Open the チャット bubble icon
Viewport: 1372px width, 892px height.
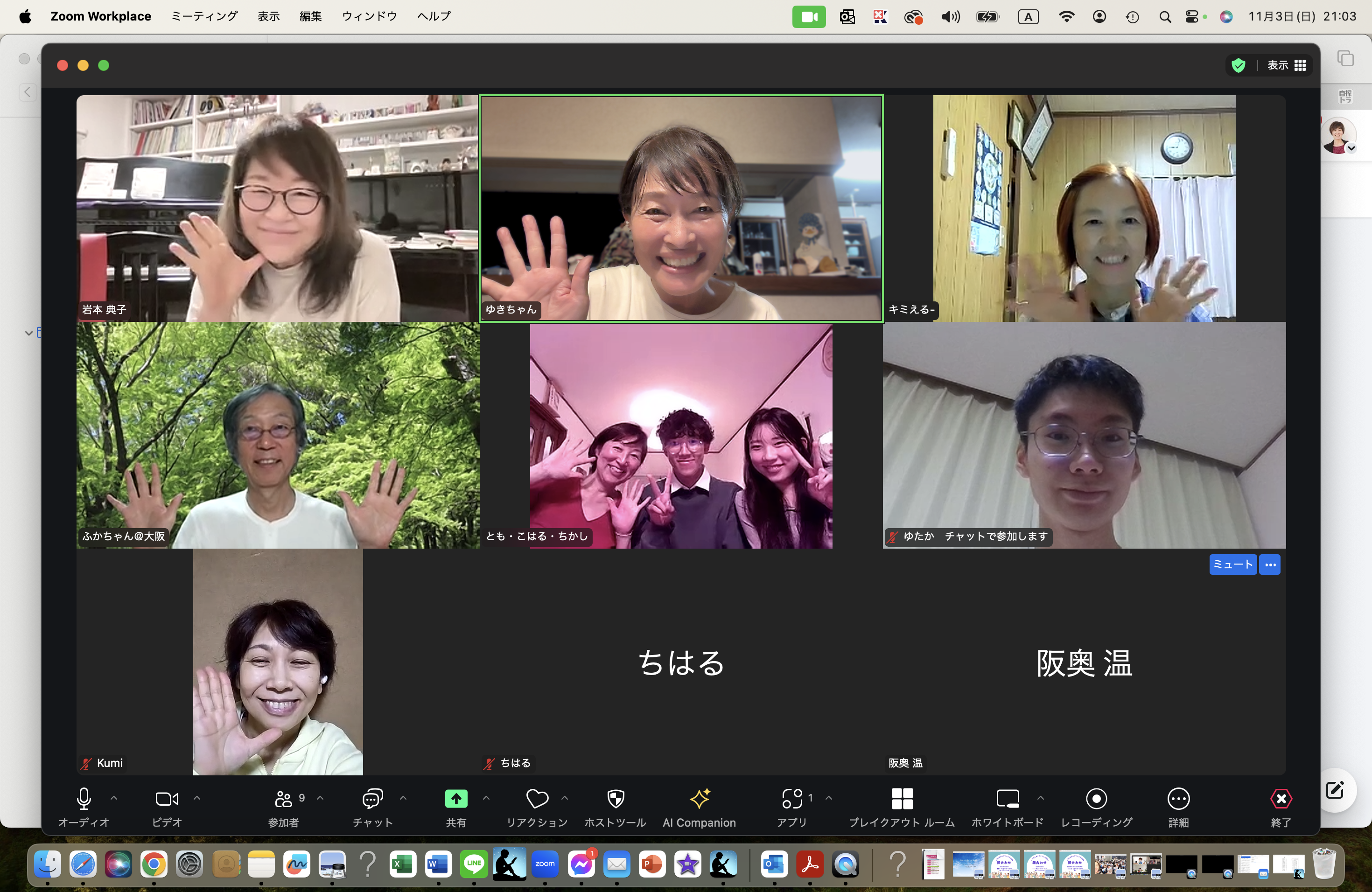point(372,799)
